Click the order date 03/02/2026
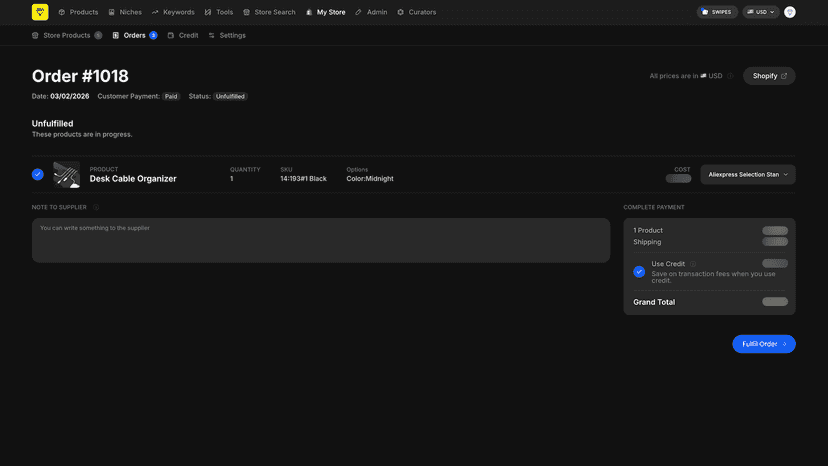Viewport: 828px width, 466px height. (70, 97)
